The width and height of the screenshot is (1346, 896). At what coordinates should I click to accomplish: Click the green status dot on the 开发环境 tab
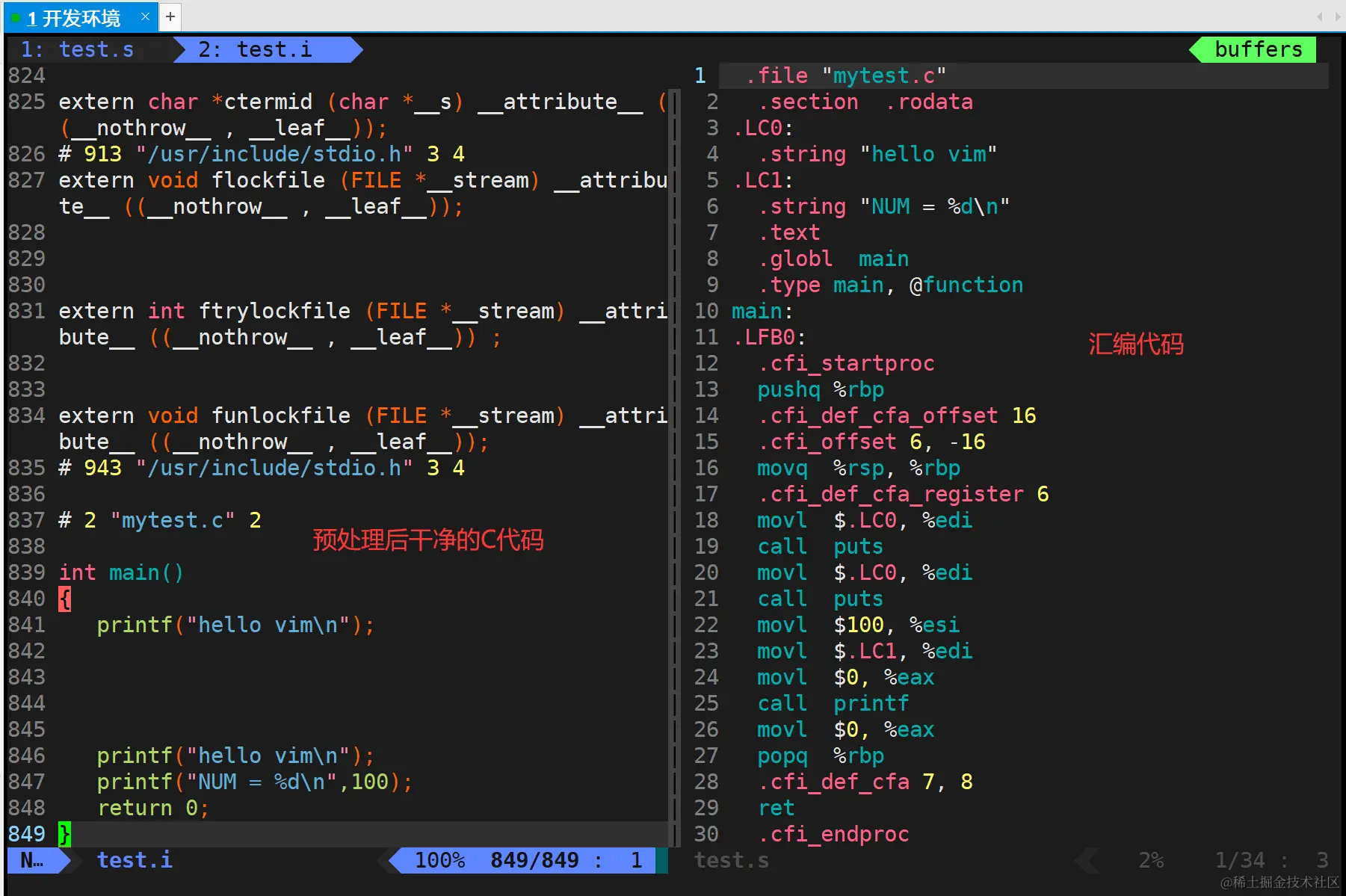[x=16, y=17]
